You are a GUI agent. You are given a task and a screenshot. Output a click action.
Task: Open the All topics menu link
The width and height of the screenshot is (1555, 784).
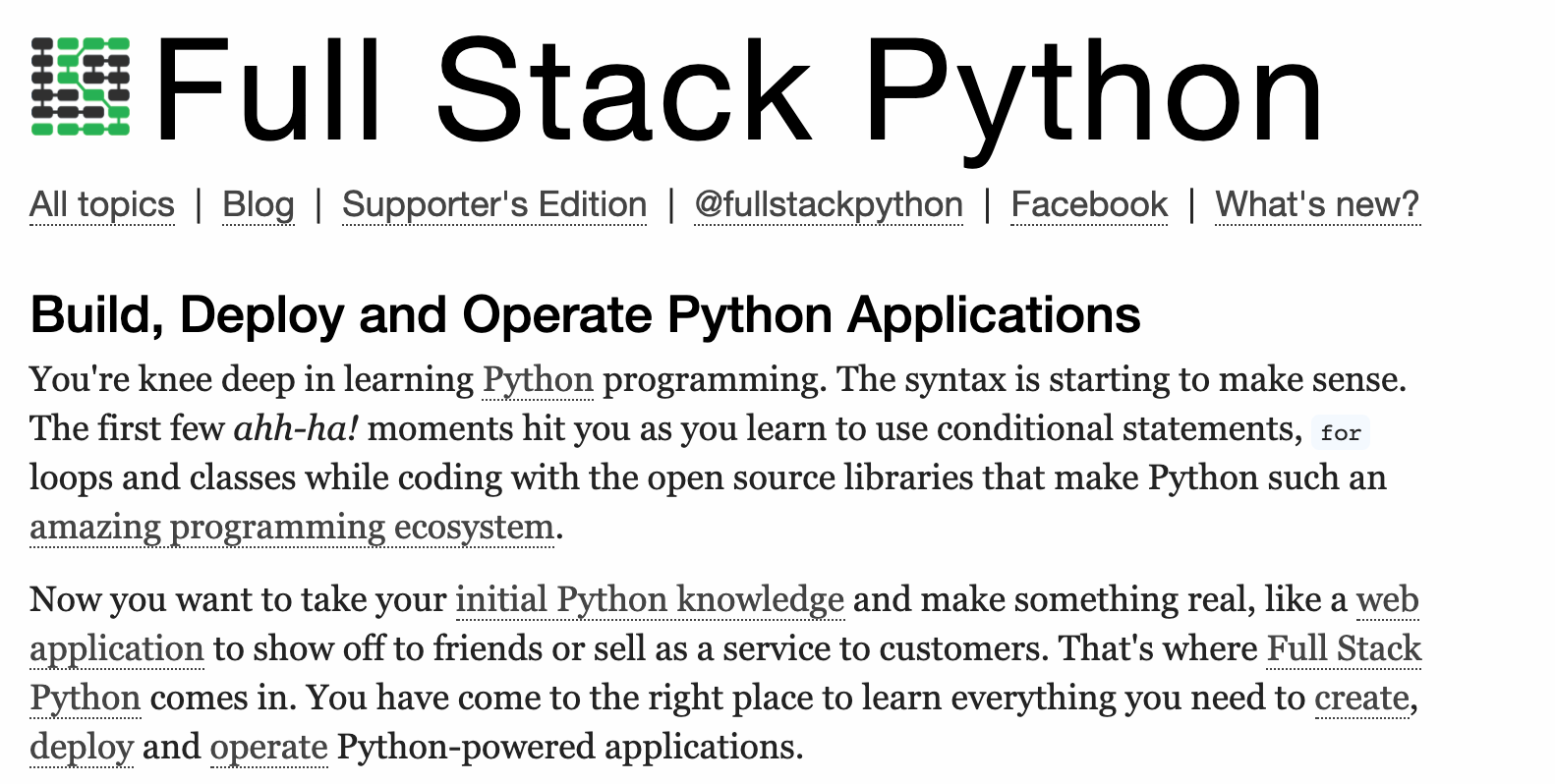(x=102, y=205)
